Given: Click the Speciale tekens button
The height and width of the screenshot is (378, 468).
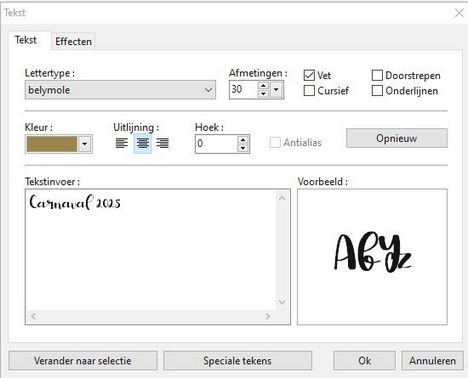Looking at the screenshot, I should click(x=237, y=361).
